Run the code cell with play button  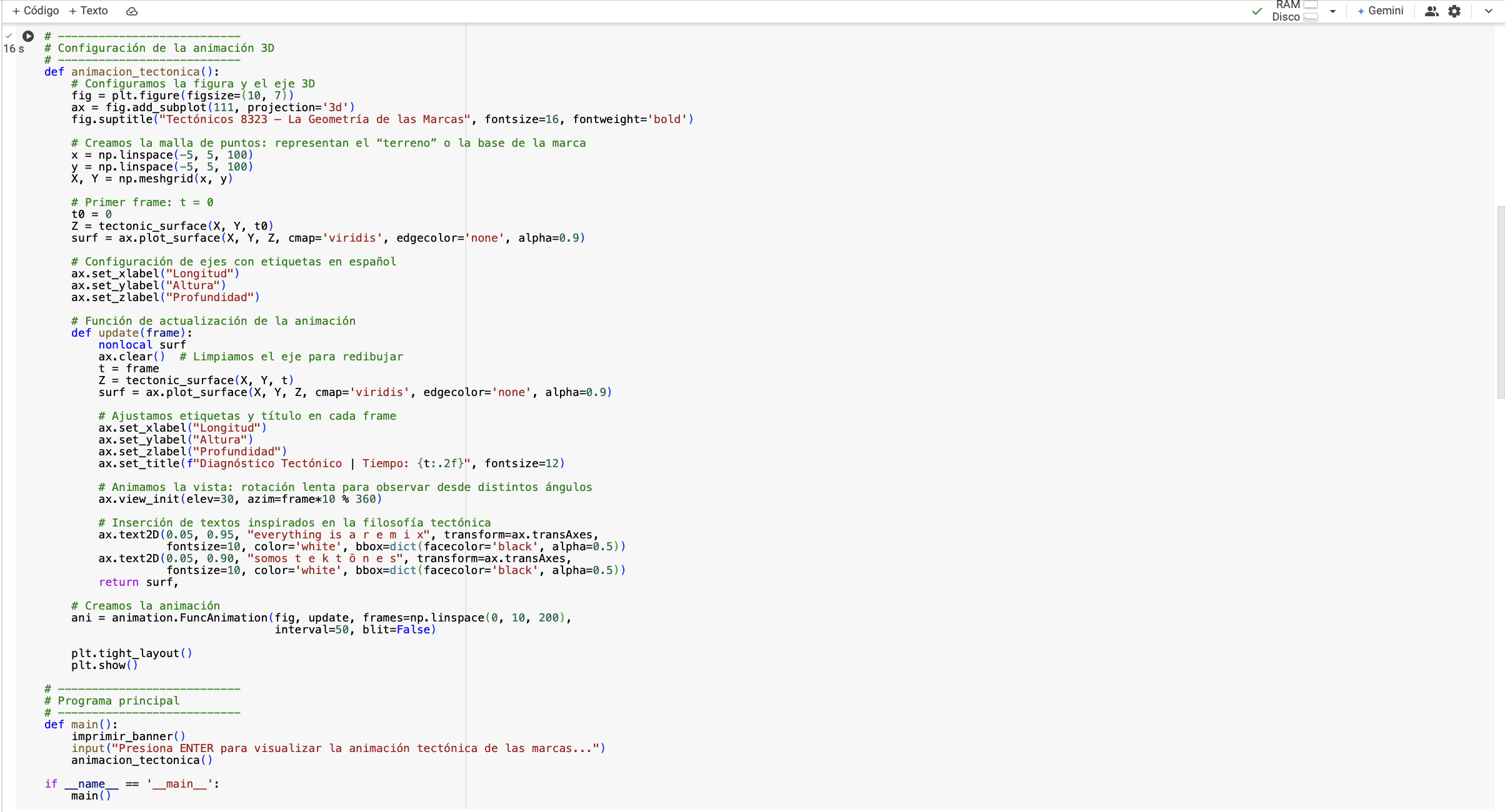[x=28, y=36]
